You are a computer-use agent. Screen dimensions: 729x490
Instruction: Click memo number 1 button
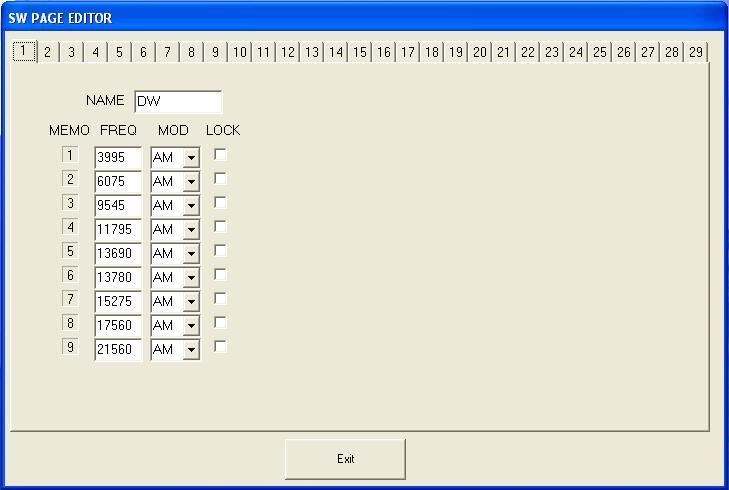click(70, 155)
